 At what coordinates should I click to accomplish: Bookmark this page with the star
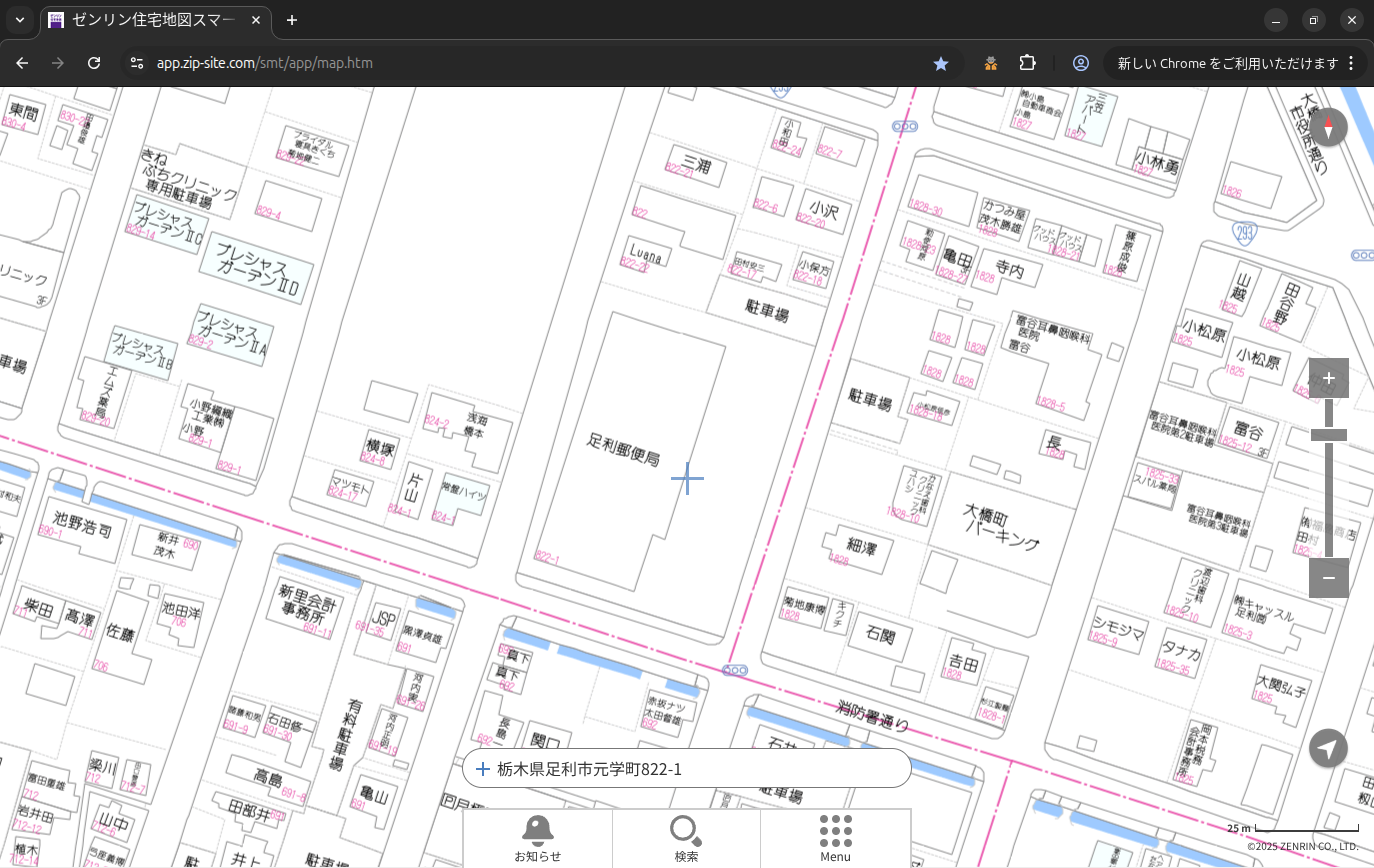940,63
